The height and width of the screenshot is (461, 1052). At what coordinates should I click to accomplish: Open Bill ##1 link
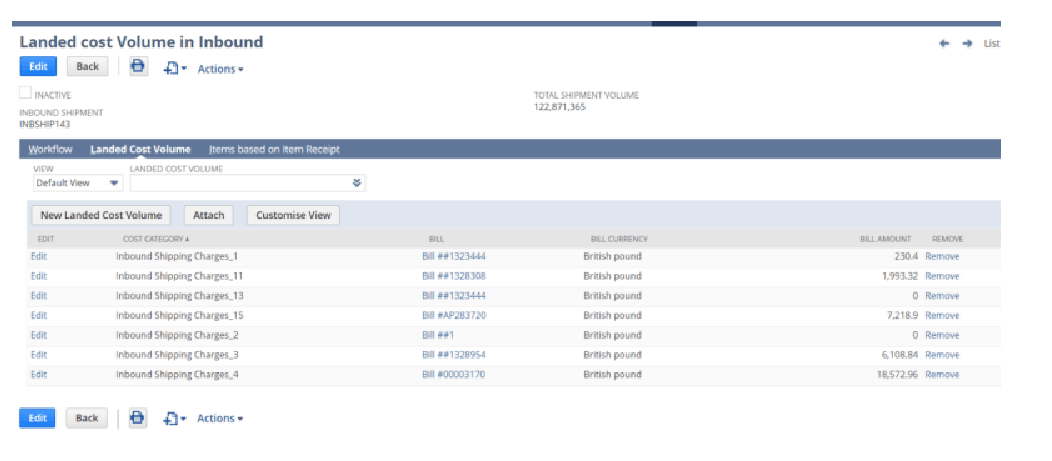438,335
